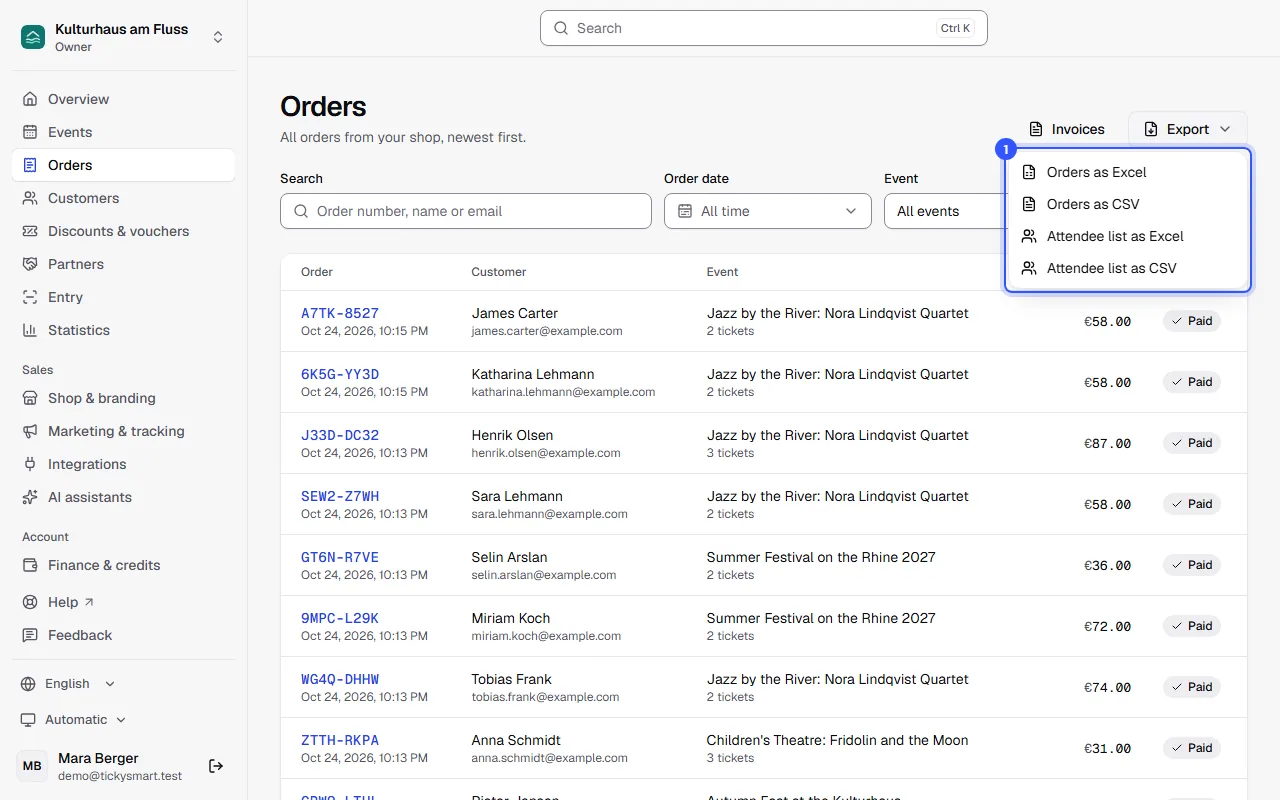Click the spreadsheet icon beside Orders as Excel

click(1029, 172)
